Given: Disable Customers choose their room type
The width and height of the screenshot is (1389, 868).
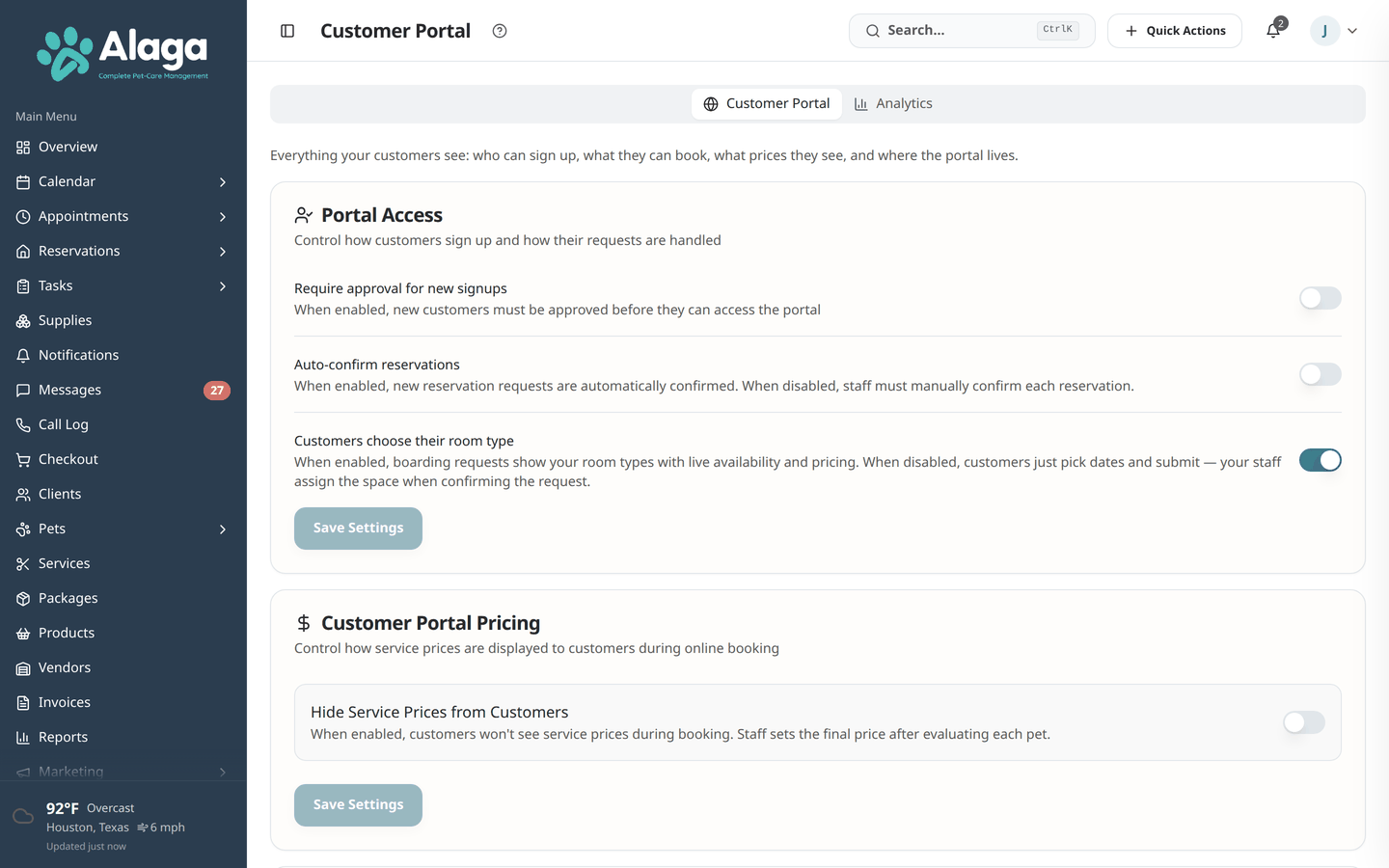Looking at the screenshot, I should (1320, 460).
